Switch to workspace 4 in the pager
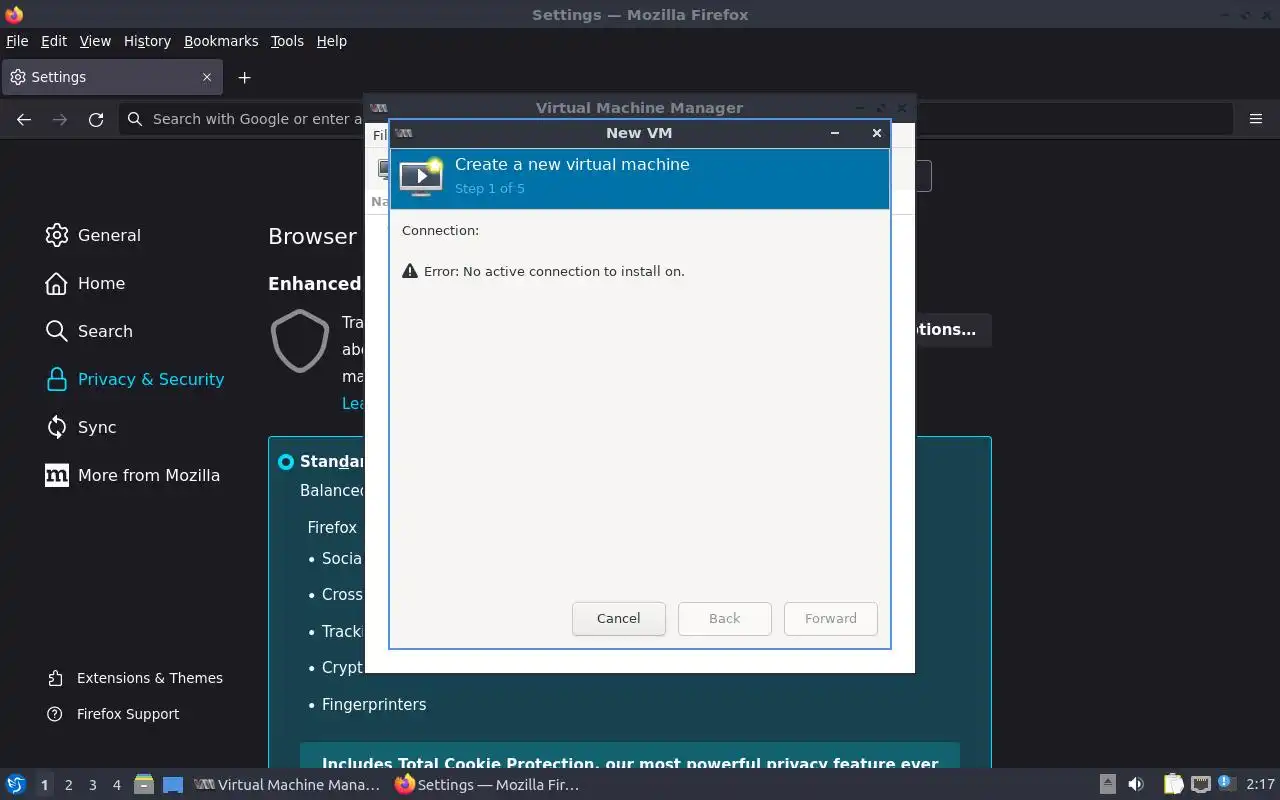The height and width of the screenshot is (800, 1280). coord(116,785)
